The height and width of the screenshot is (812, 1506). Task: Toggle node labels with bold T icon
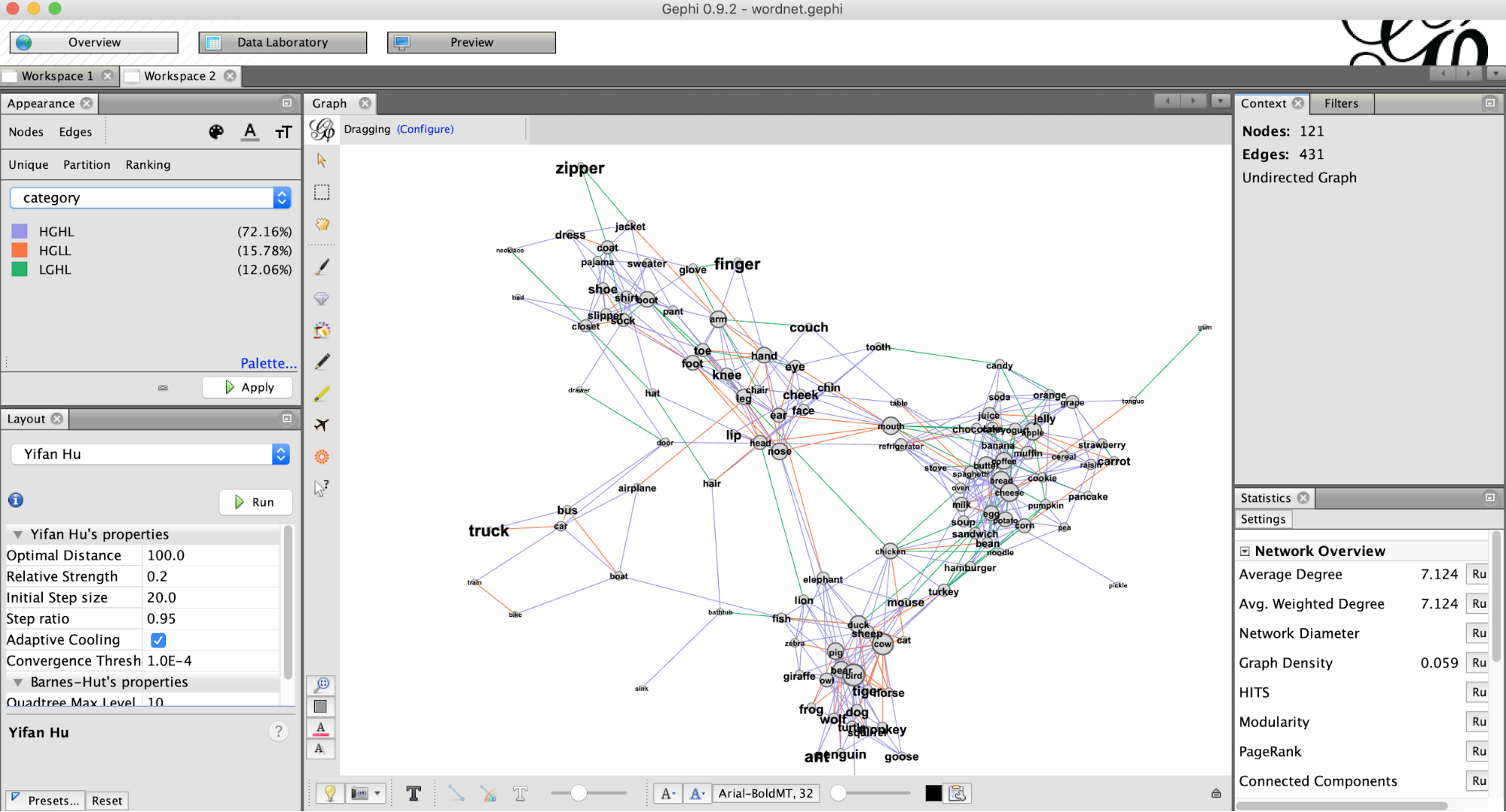[414, 793]
